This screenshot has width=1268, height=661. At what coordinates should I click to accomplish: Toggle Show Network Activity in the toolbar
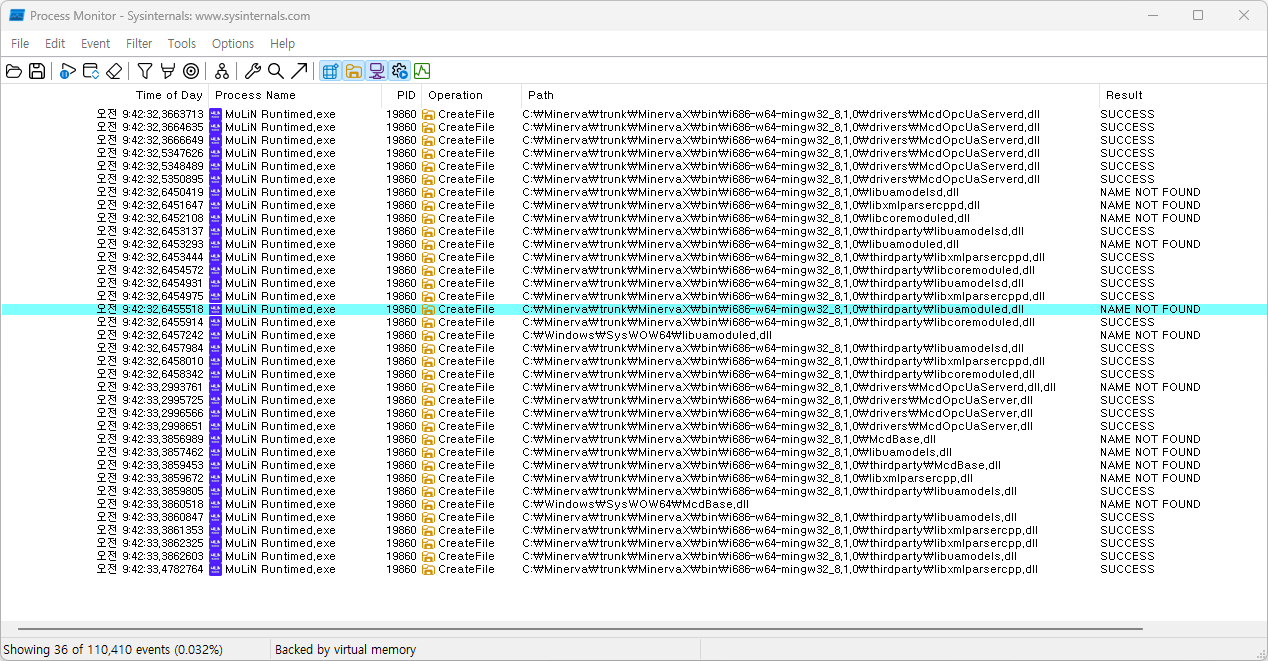tap(376, 71)
